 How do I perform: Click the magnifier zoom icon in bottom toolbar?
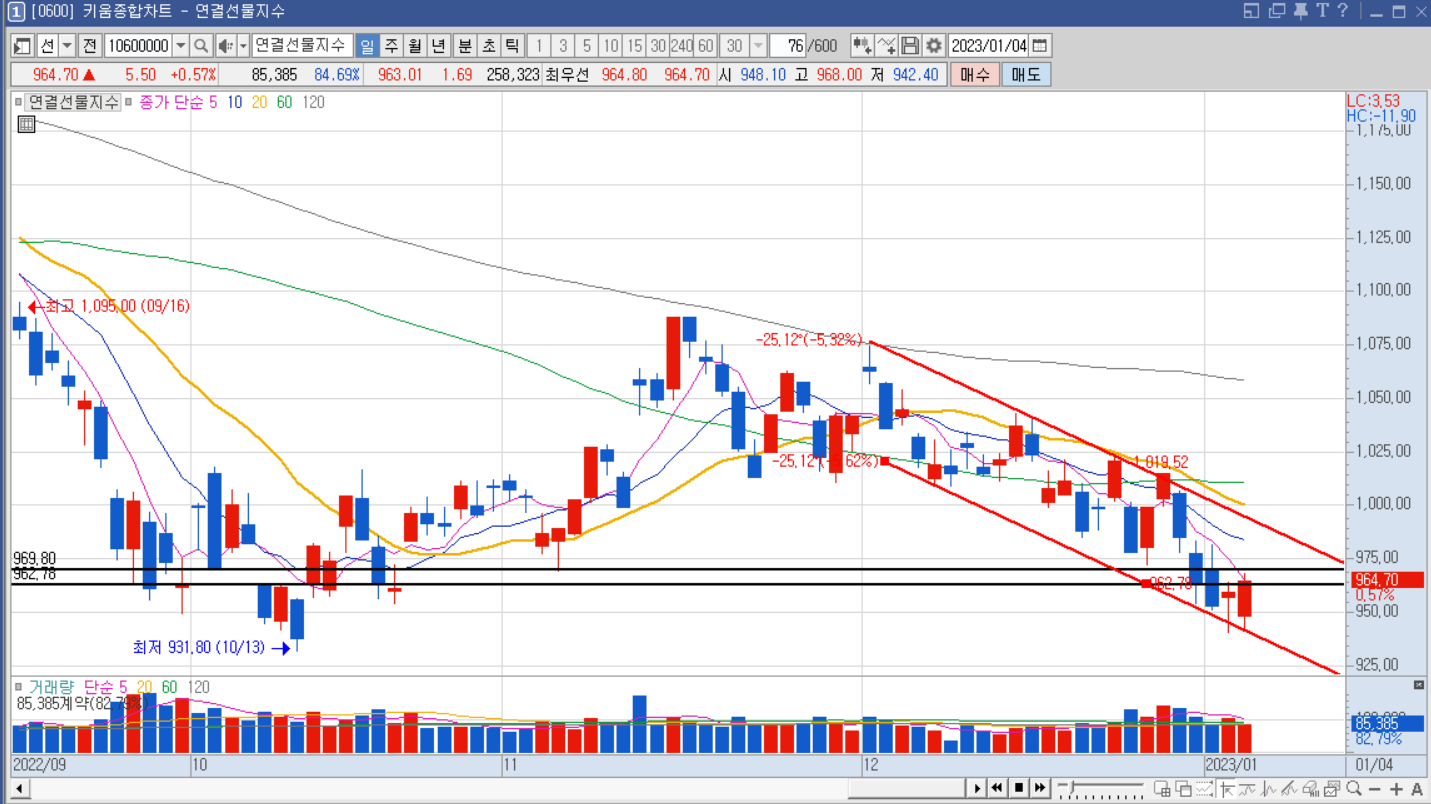(x=1353, y=788)
